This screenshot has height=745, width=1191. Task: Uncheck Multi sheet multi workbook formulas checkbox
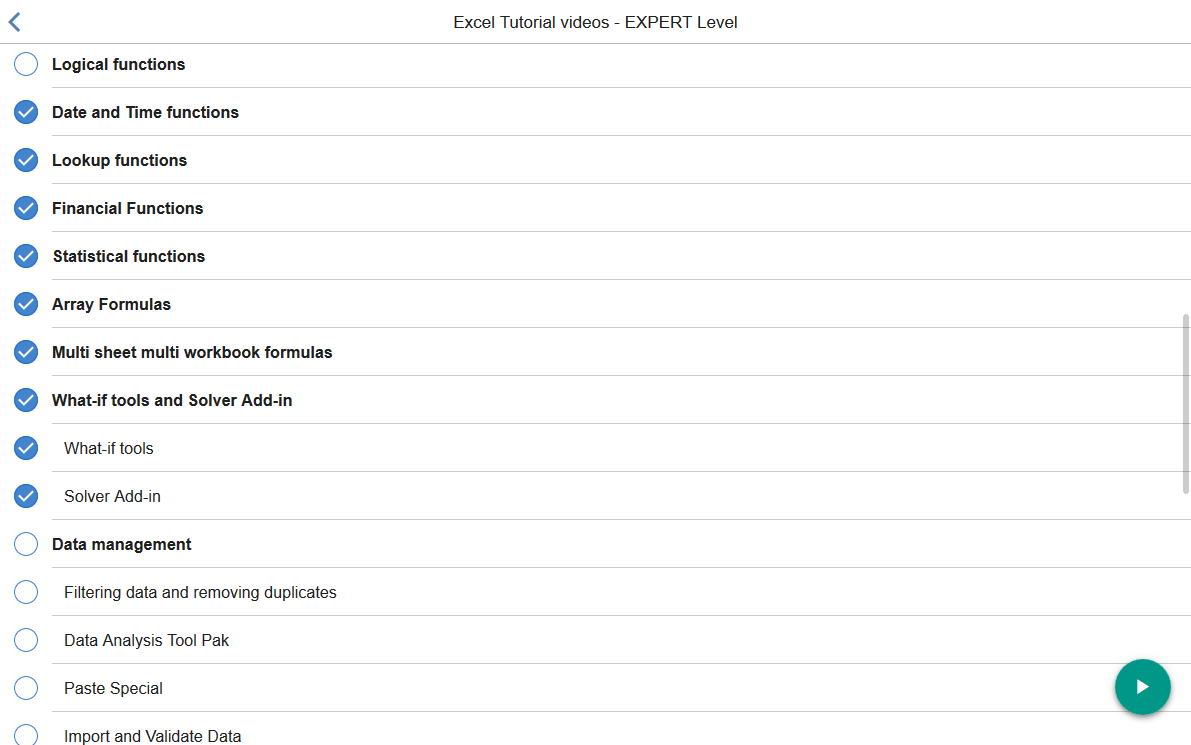[26, 352]
